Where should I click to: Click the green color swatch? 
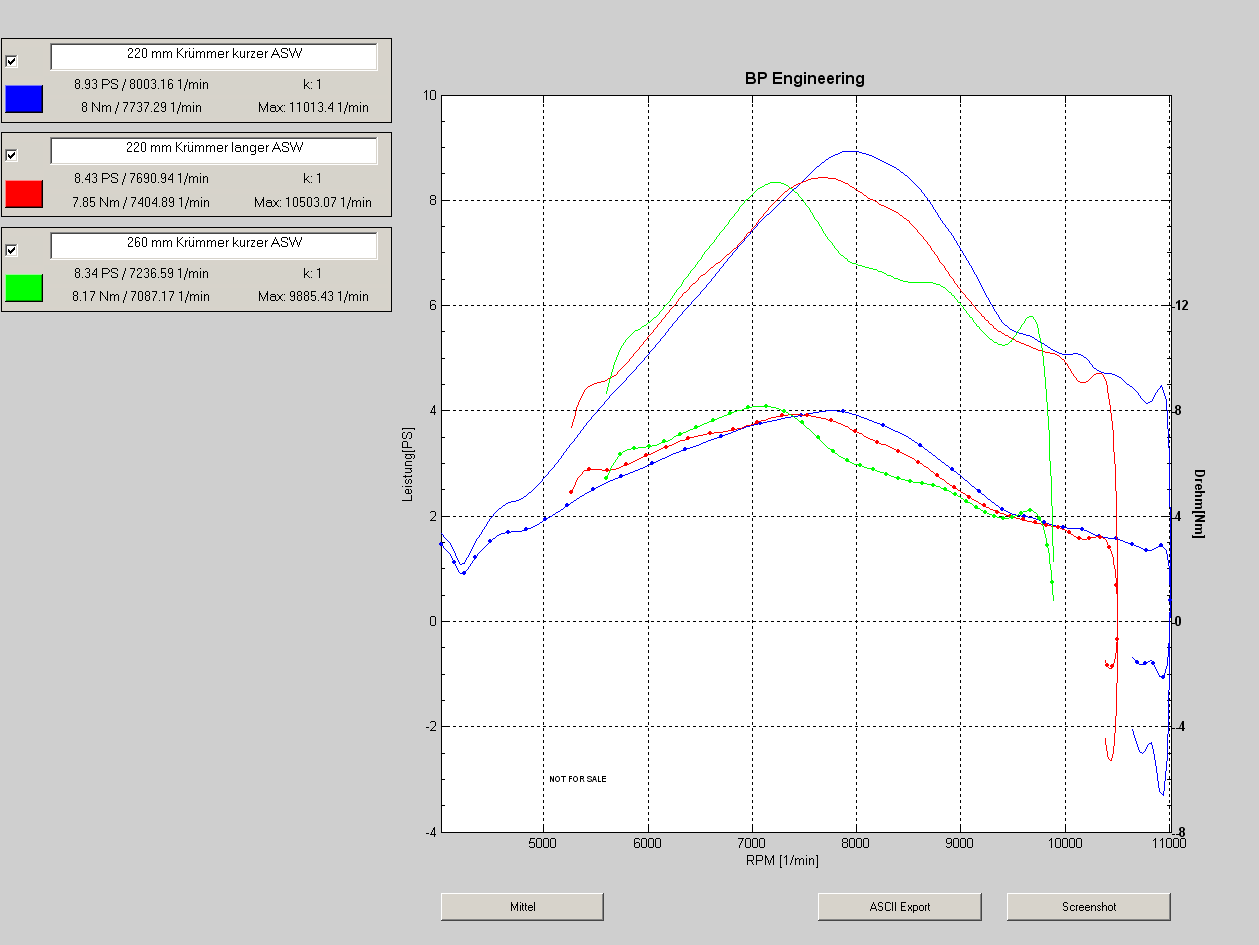click(24, 288)
